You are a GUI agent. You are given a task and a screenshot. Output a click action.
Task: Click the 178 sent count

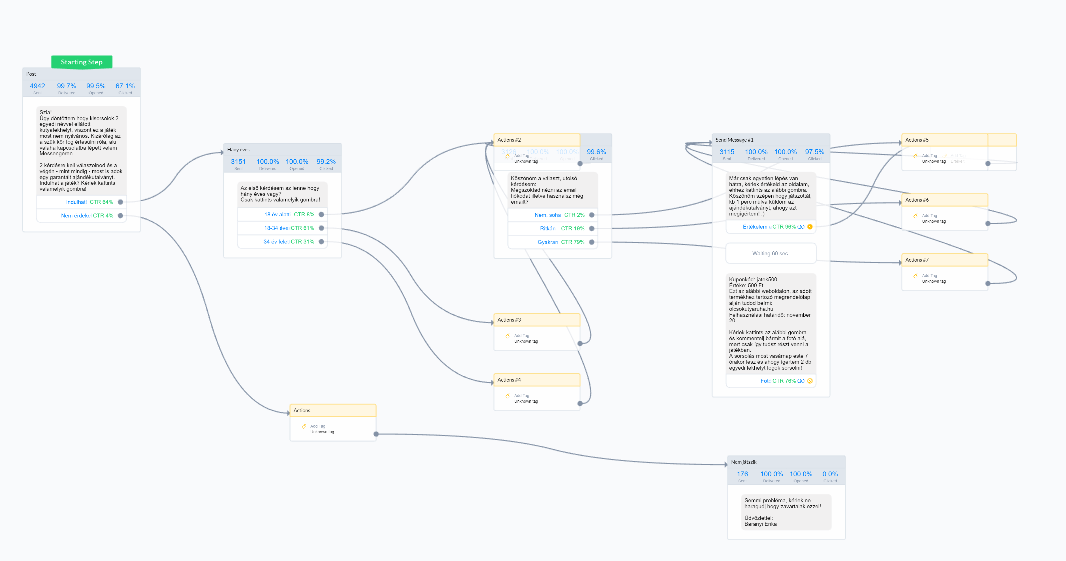point(742,475)
